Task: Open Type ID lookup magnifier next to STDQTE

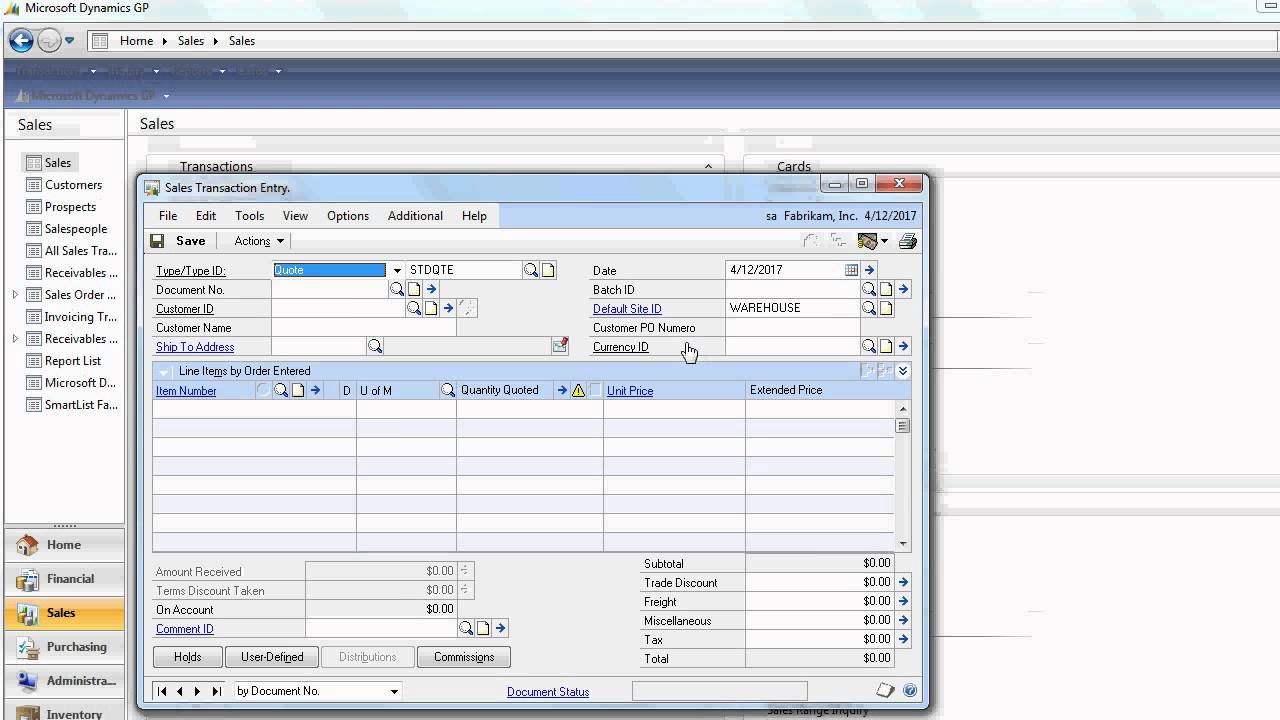Action: 531,270
